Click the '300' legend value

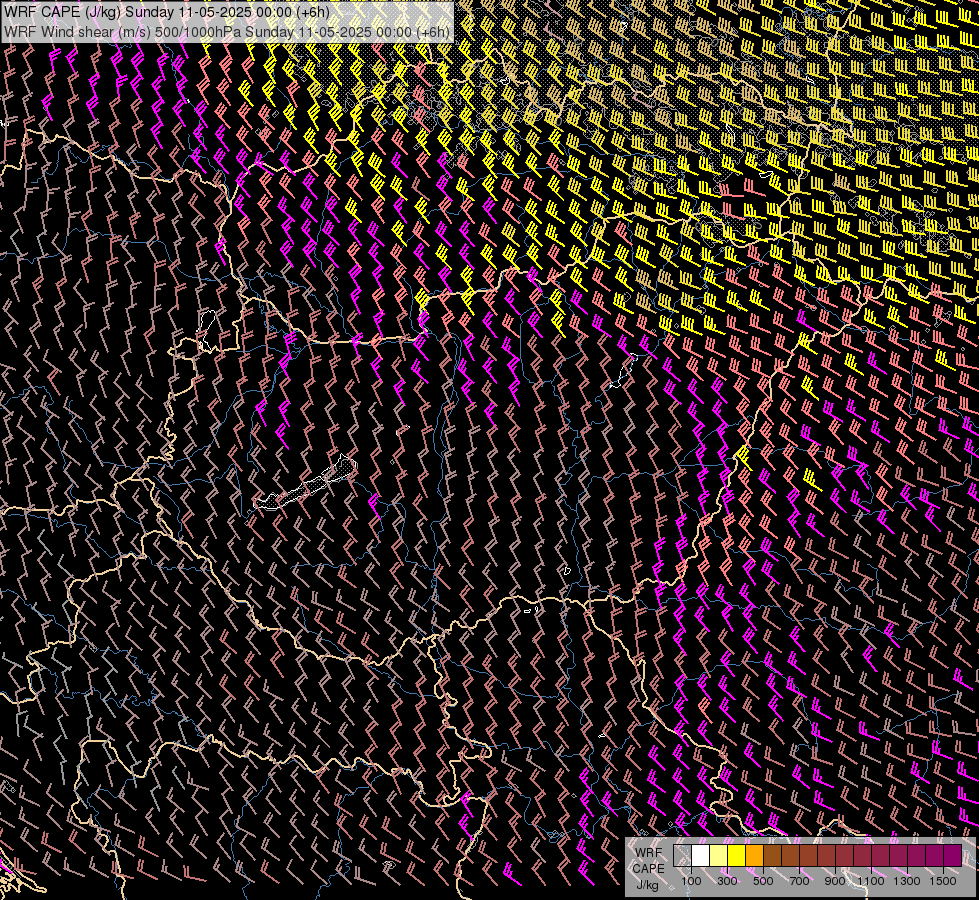(x=727, y=881)
